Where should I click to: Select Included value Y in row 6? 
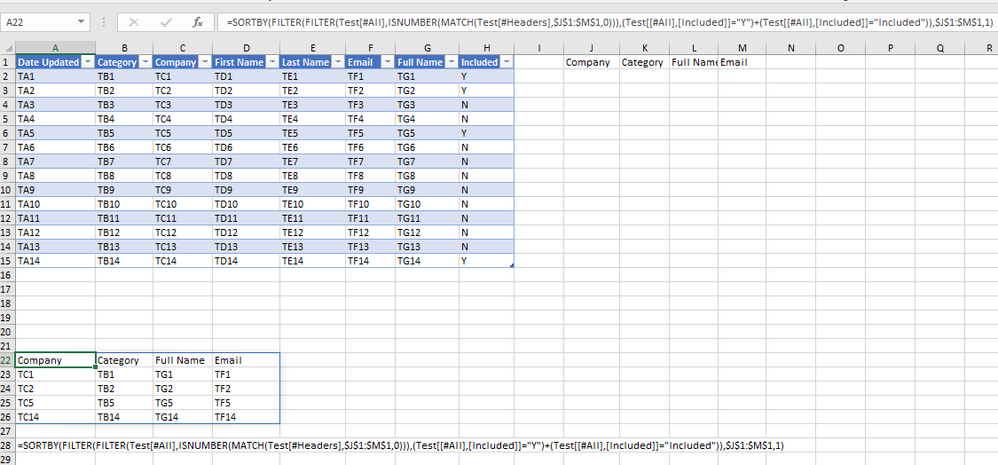tap(486, 133)
